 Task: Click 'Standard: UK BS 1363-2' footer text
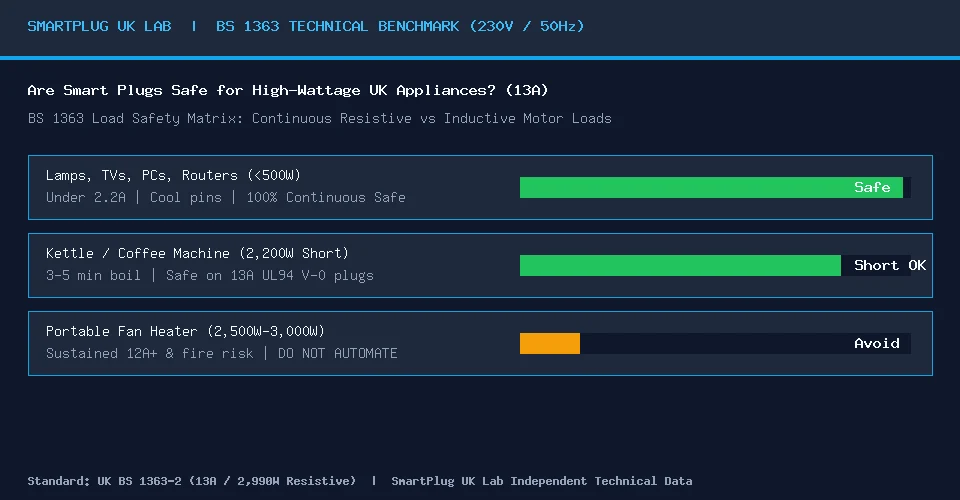coord(192,481)
